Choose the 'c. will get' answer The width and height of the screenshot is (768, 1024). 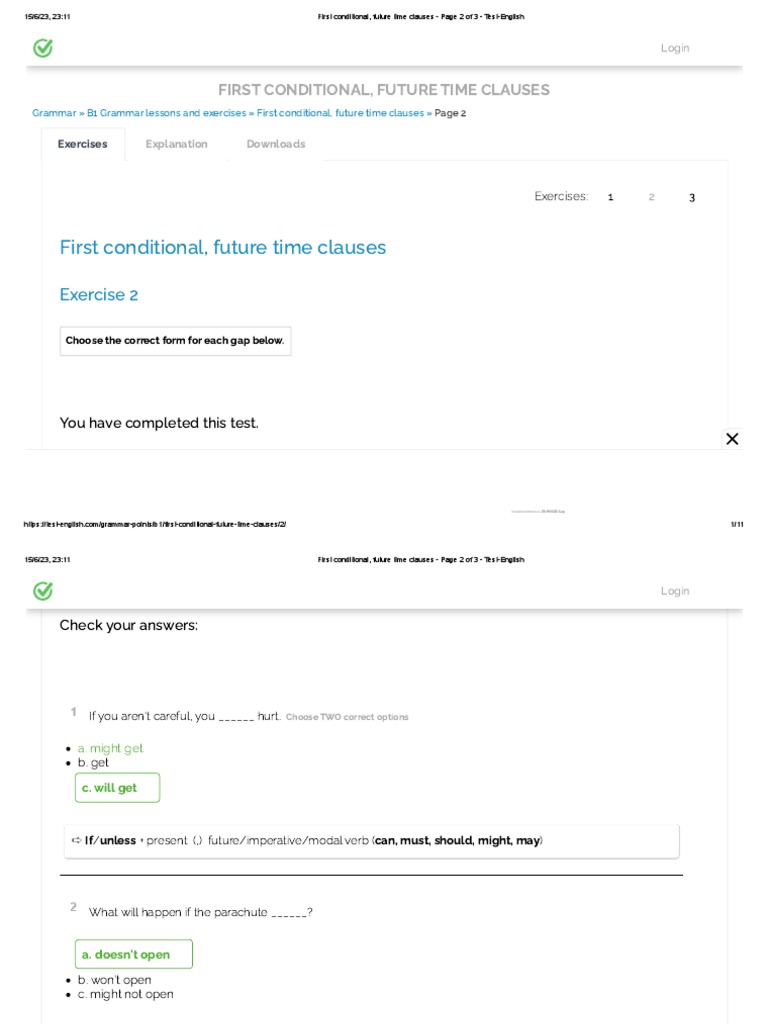117,788
